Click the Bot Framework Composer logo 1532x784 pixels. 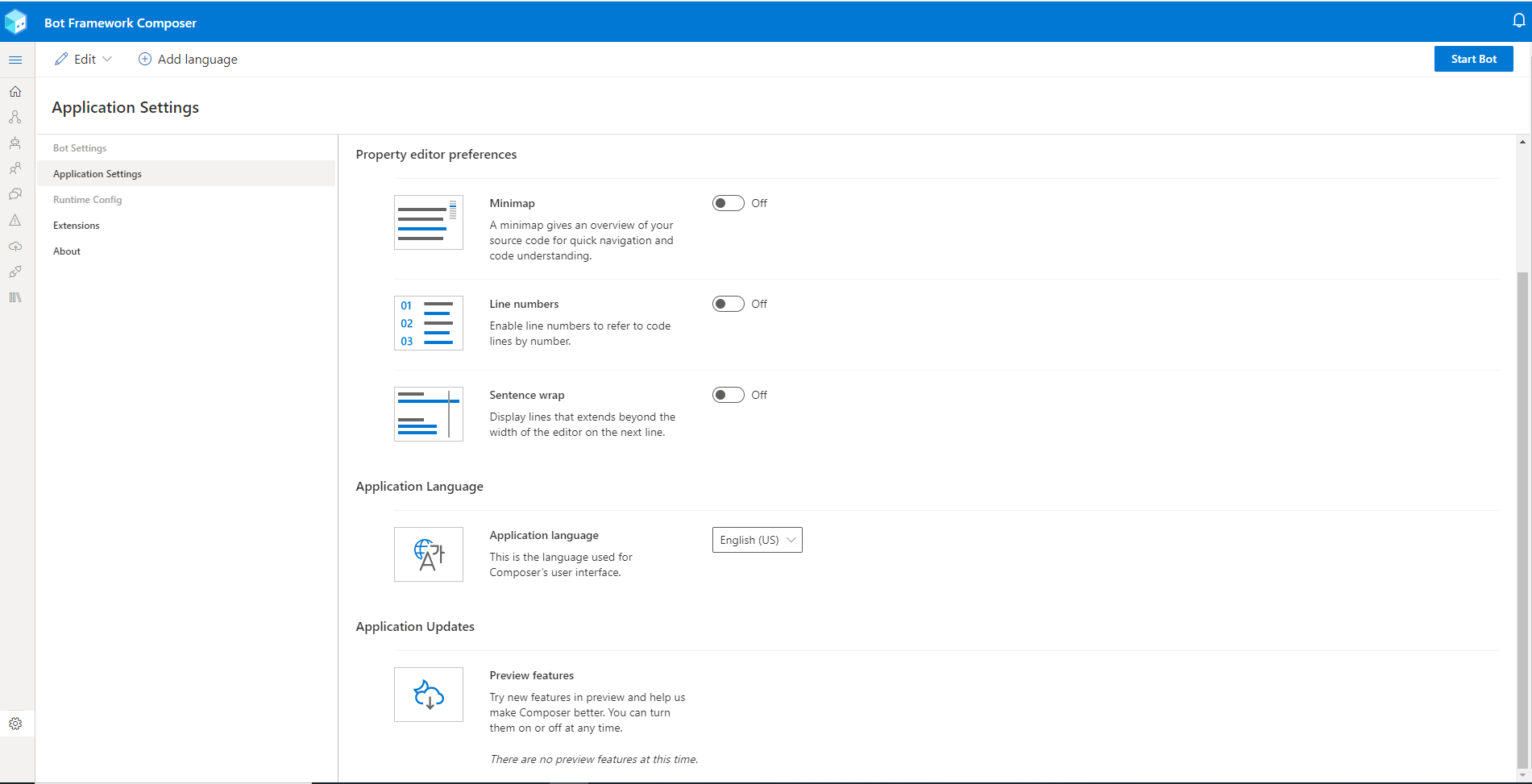click(16, 22)
